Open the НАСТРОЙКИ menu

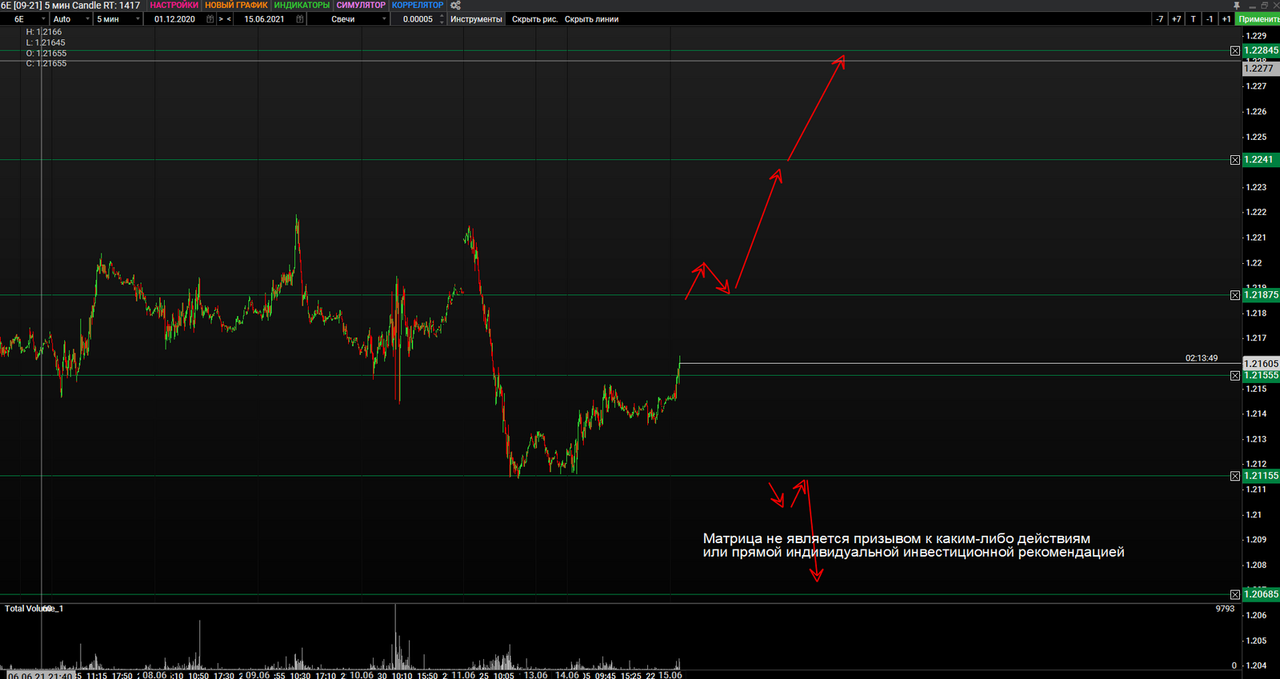point(174,5)
